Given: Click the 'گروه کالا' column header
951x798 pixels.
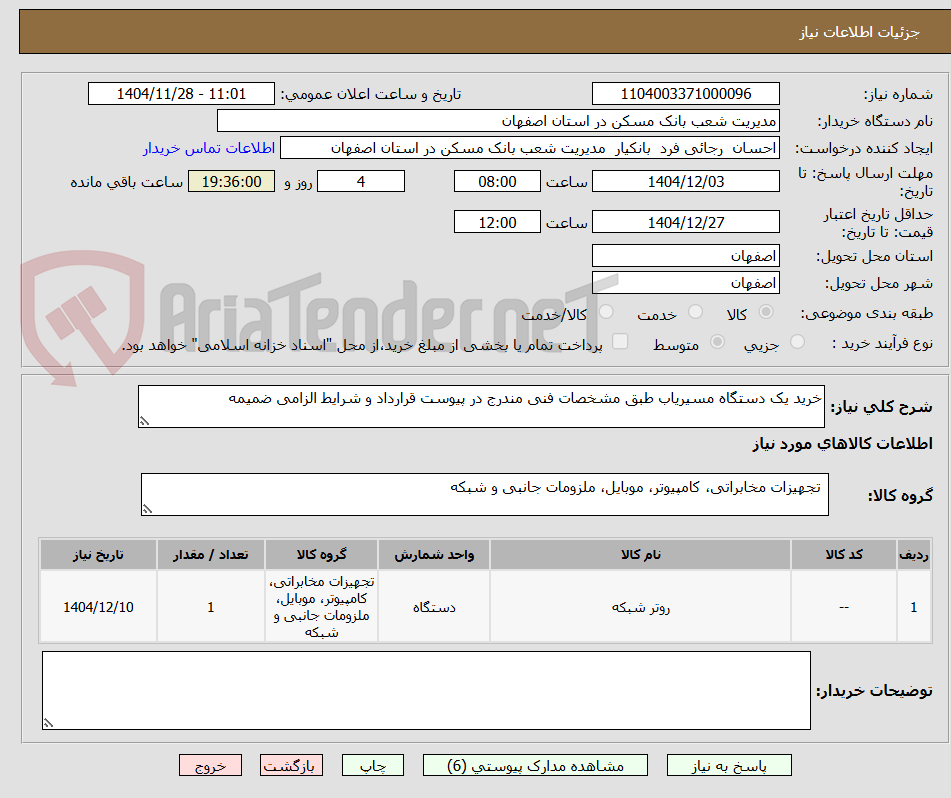Looking at the screenshot, I should [321, 554].
